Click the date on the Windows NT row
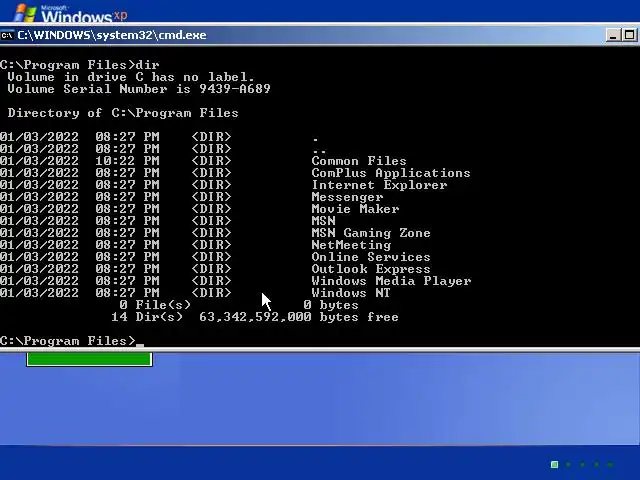Screen dimensions: 640x480 pos(39,293)
